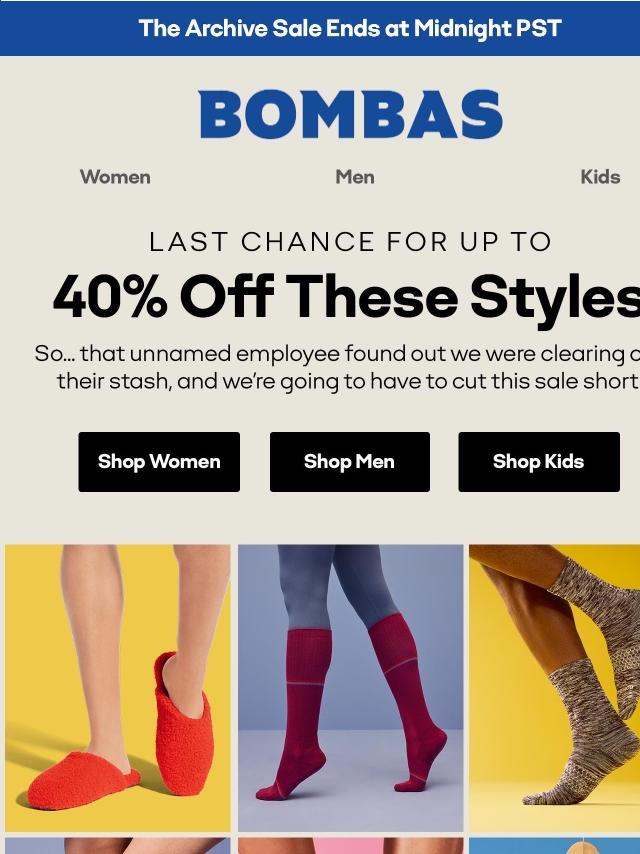Open the partially visible bottom-right blue tile
The image size is (640, 854).
point(554,846)
